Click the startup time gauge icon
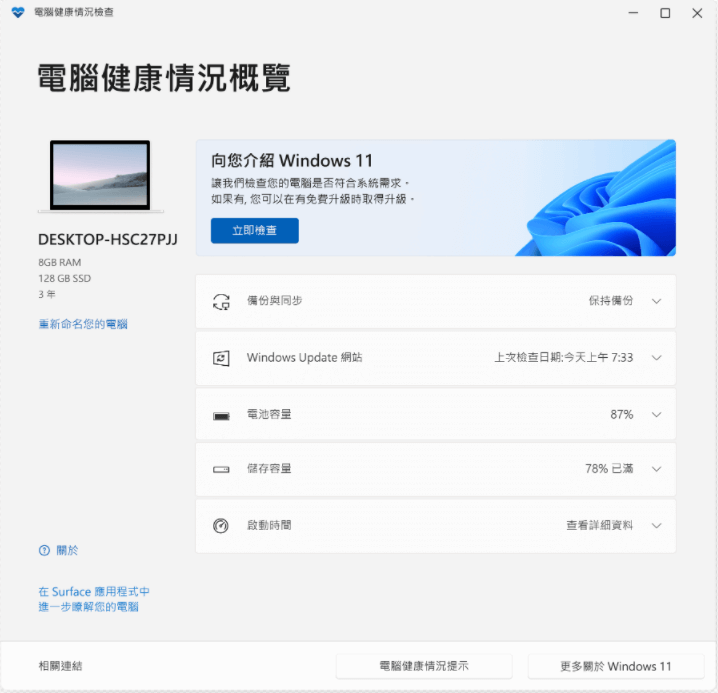 (221, 526)
